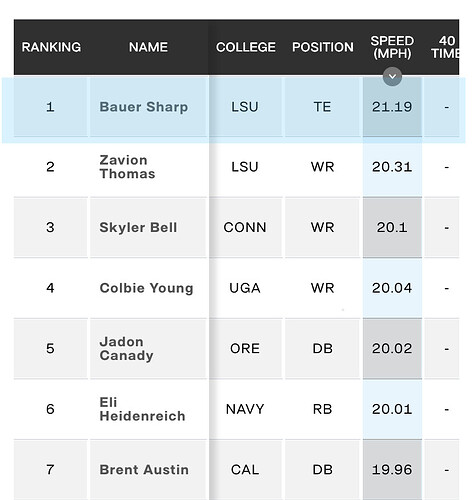Click the TE position cell
This screenshot has height=500, width=473.
click(322, 107)
